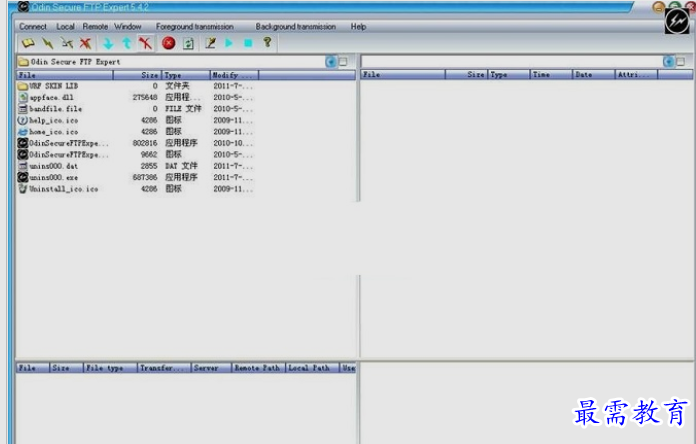
Task: Click the blue up-arrow upload icon
Action: pos(127,43)
